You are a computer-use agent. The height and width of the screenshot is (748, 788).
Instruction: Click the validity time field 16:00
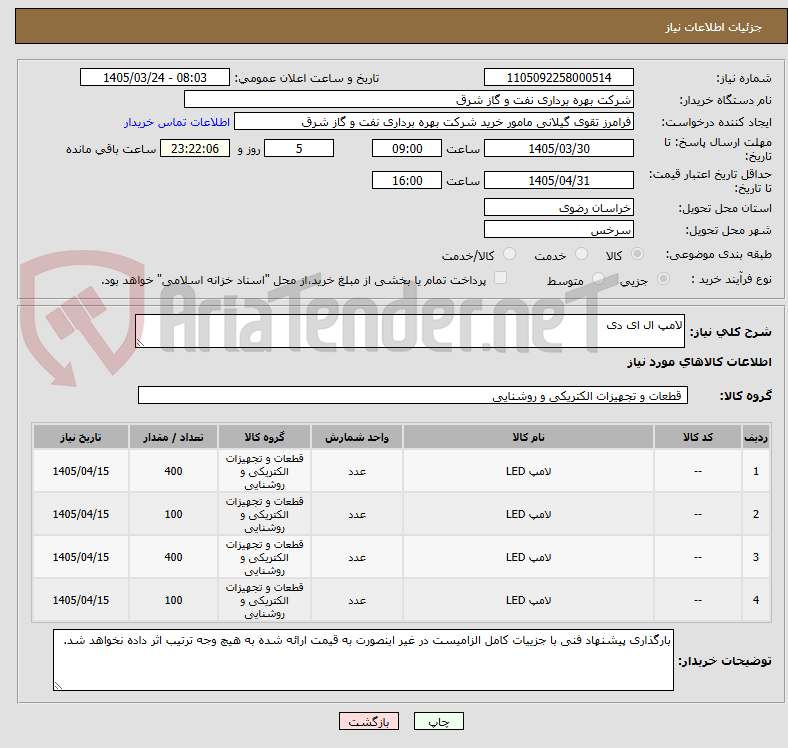(x=407, y=180)
